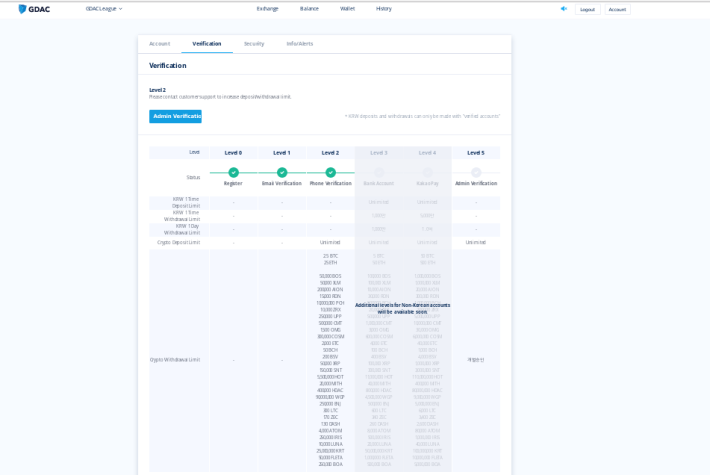Go to the Wallet page

[347, 9]
